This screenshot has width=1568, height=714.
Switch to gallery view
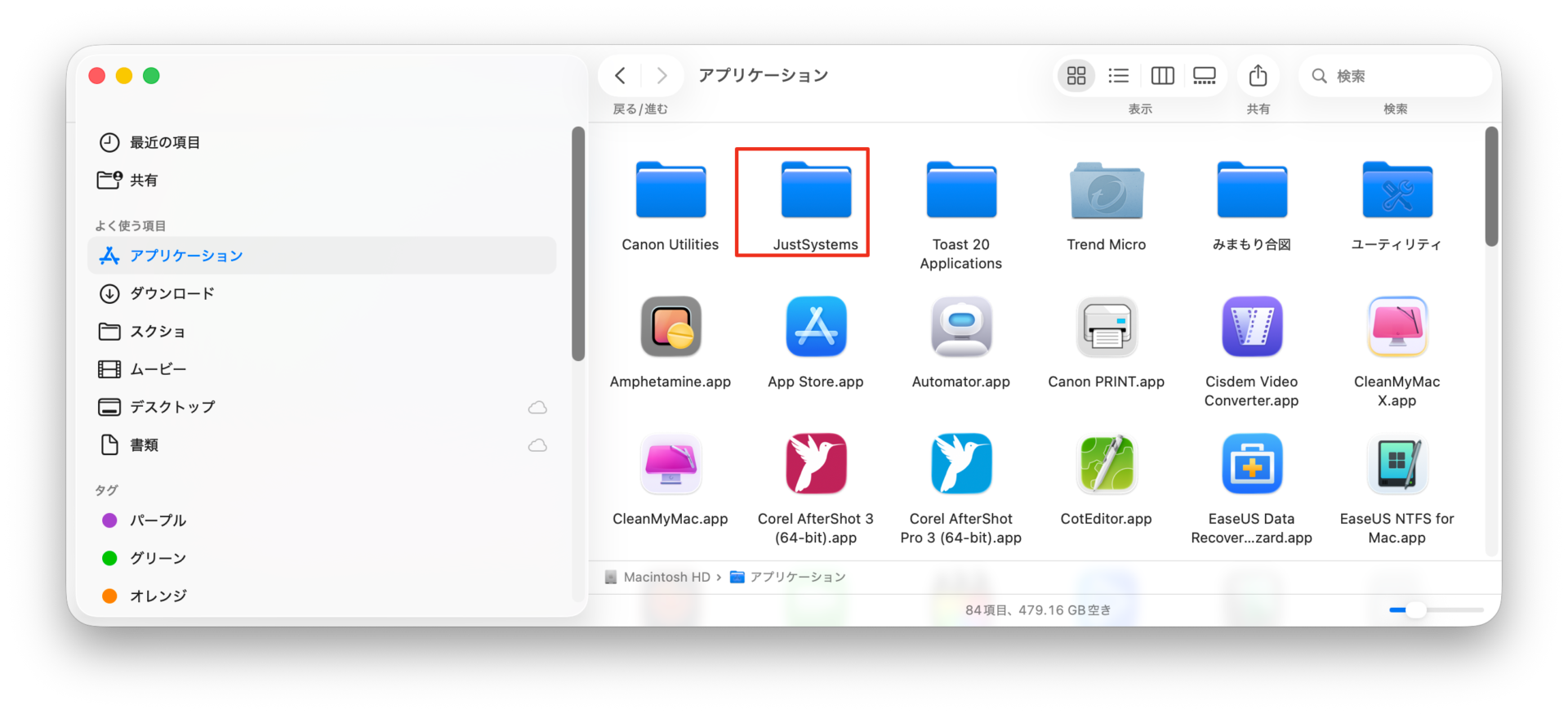(x=1204, y=76)
